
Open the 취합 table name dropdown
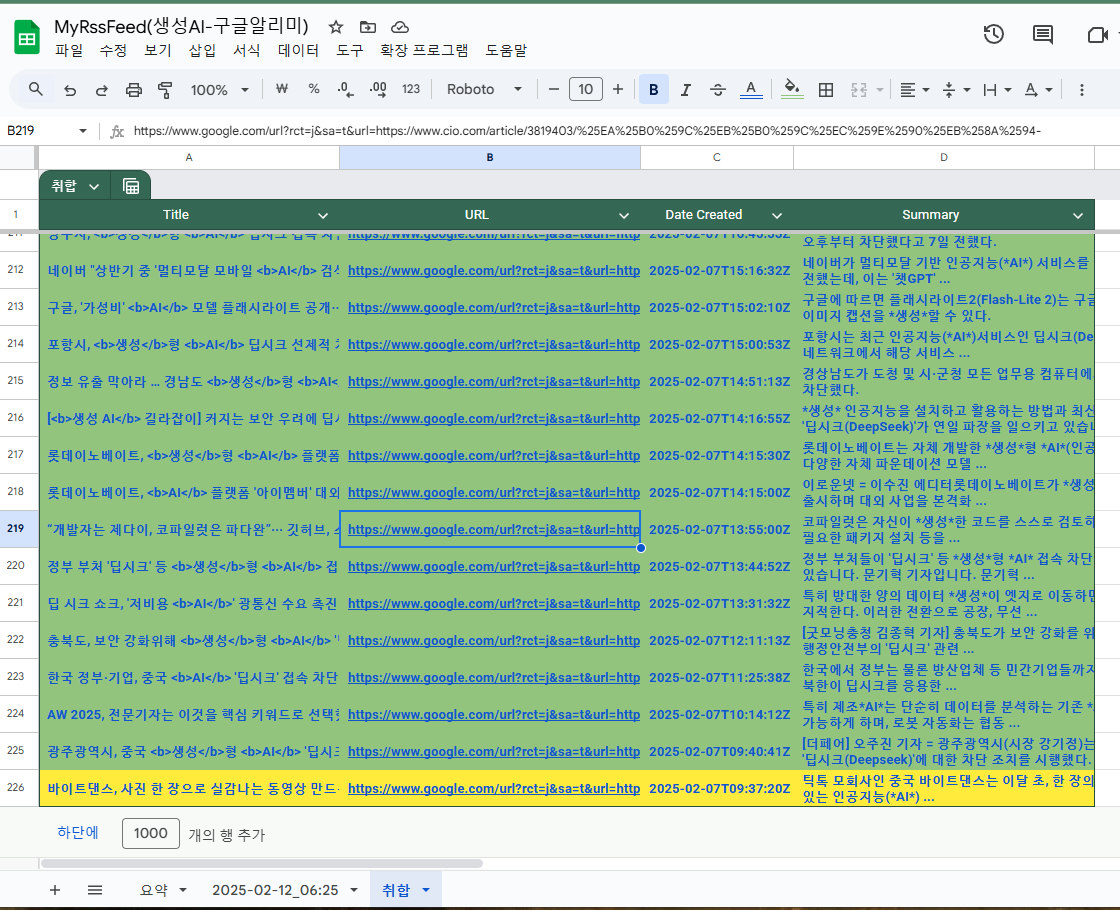(x=94, y=186)
